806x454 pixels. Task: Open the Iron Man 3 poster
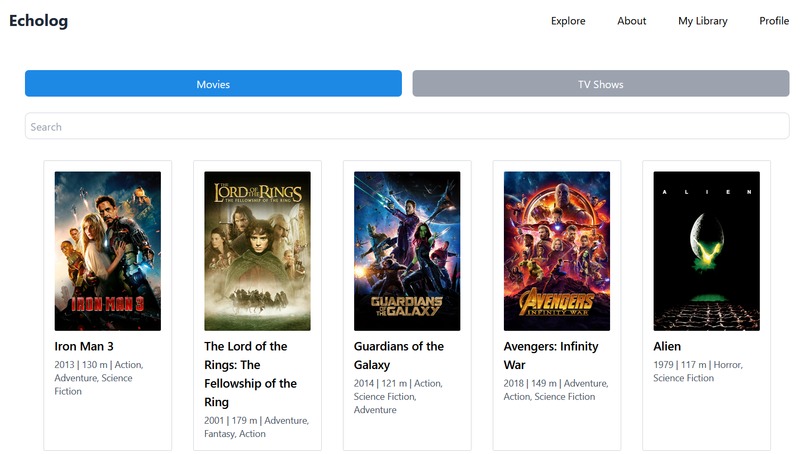(x=107, y=251)
